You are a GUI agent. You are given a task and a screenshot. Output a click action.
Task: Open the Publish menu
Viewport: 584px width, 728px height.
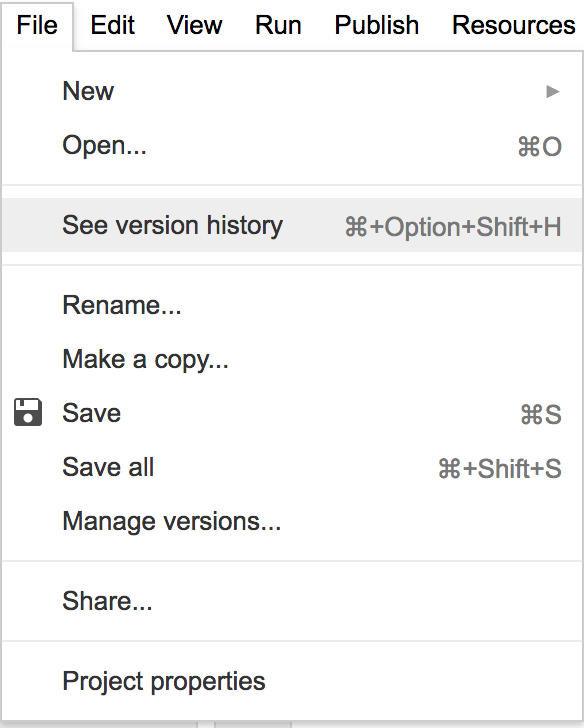(376, 25)
